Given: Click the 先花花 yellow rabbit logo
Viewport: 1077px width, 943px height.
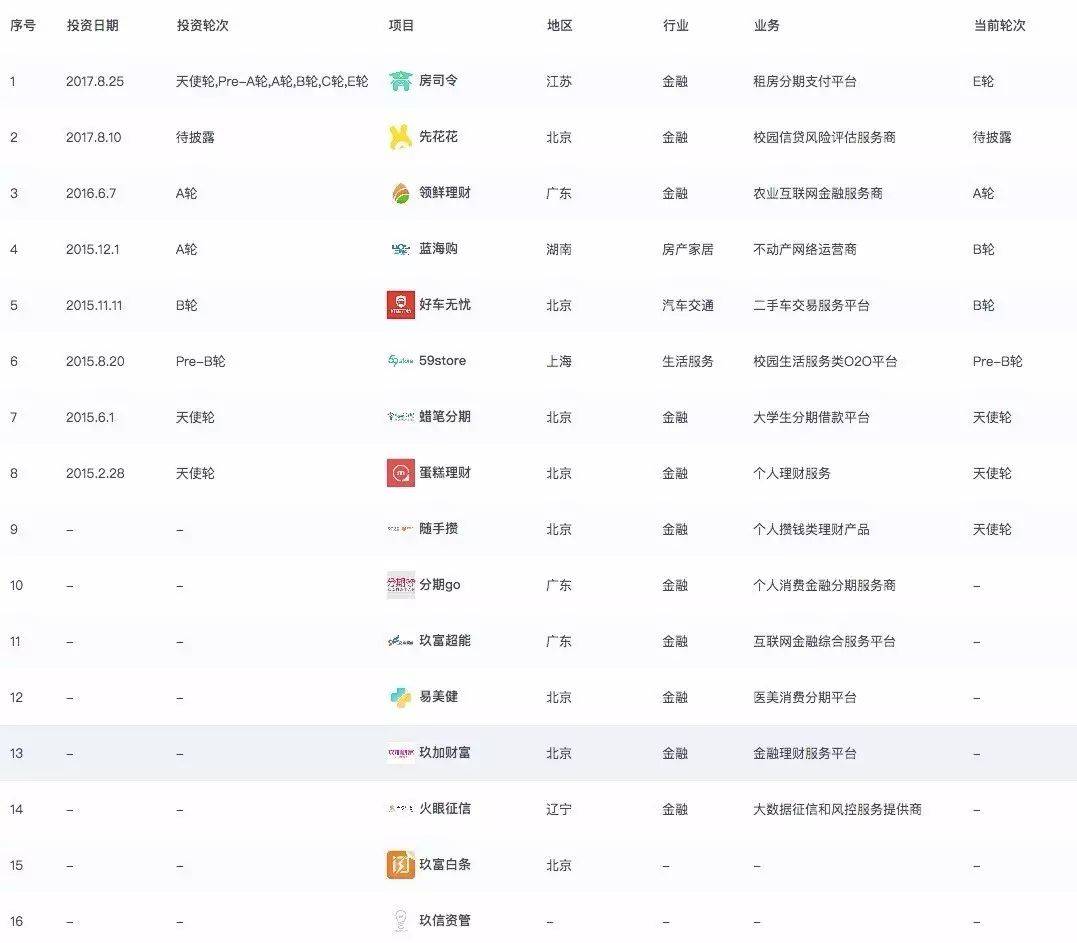Looking at the screenshot, I should pyautogui.click(x=400, y=137).
